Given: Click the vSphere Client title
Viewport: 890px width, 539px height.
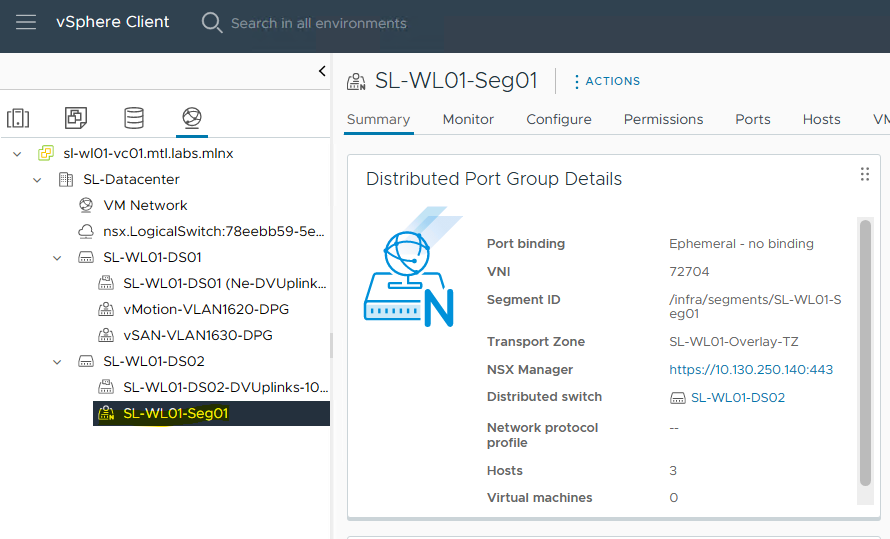Looking at the screenshot, I should (112, 22).
